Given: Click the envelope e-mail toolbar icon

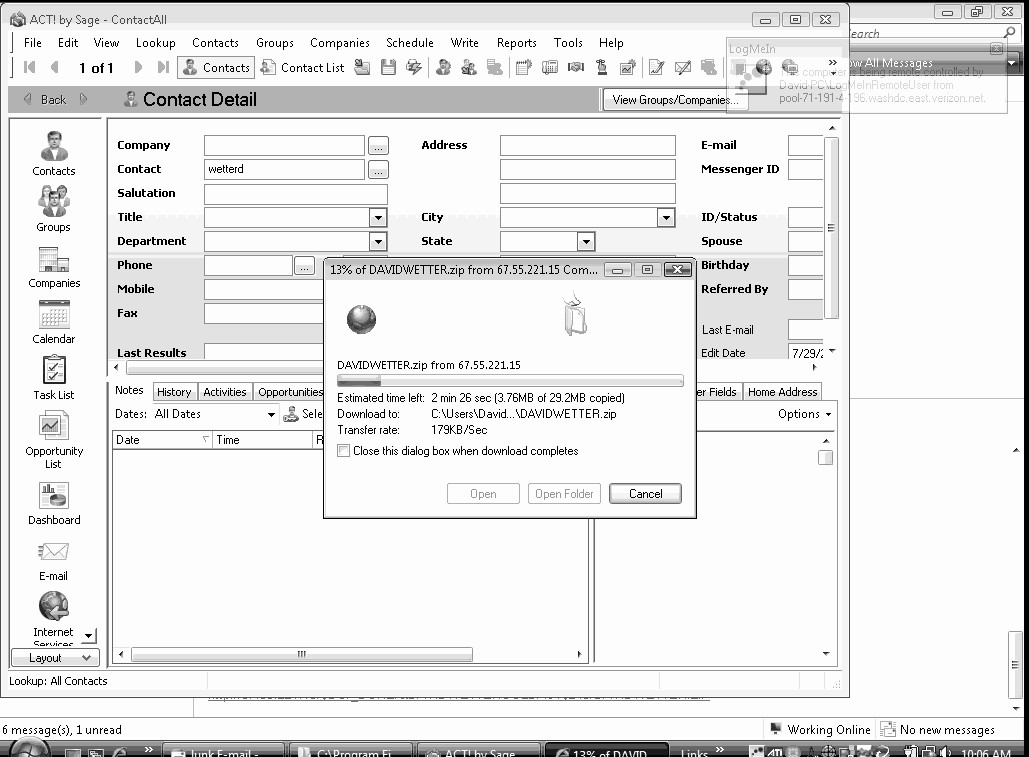Looking at the screenshot, I should pyautogui.click(x=682, y=67).
